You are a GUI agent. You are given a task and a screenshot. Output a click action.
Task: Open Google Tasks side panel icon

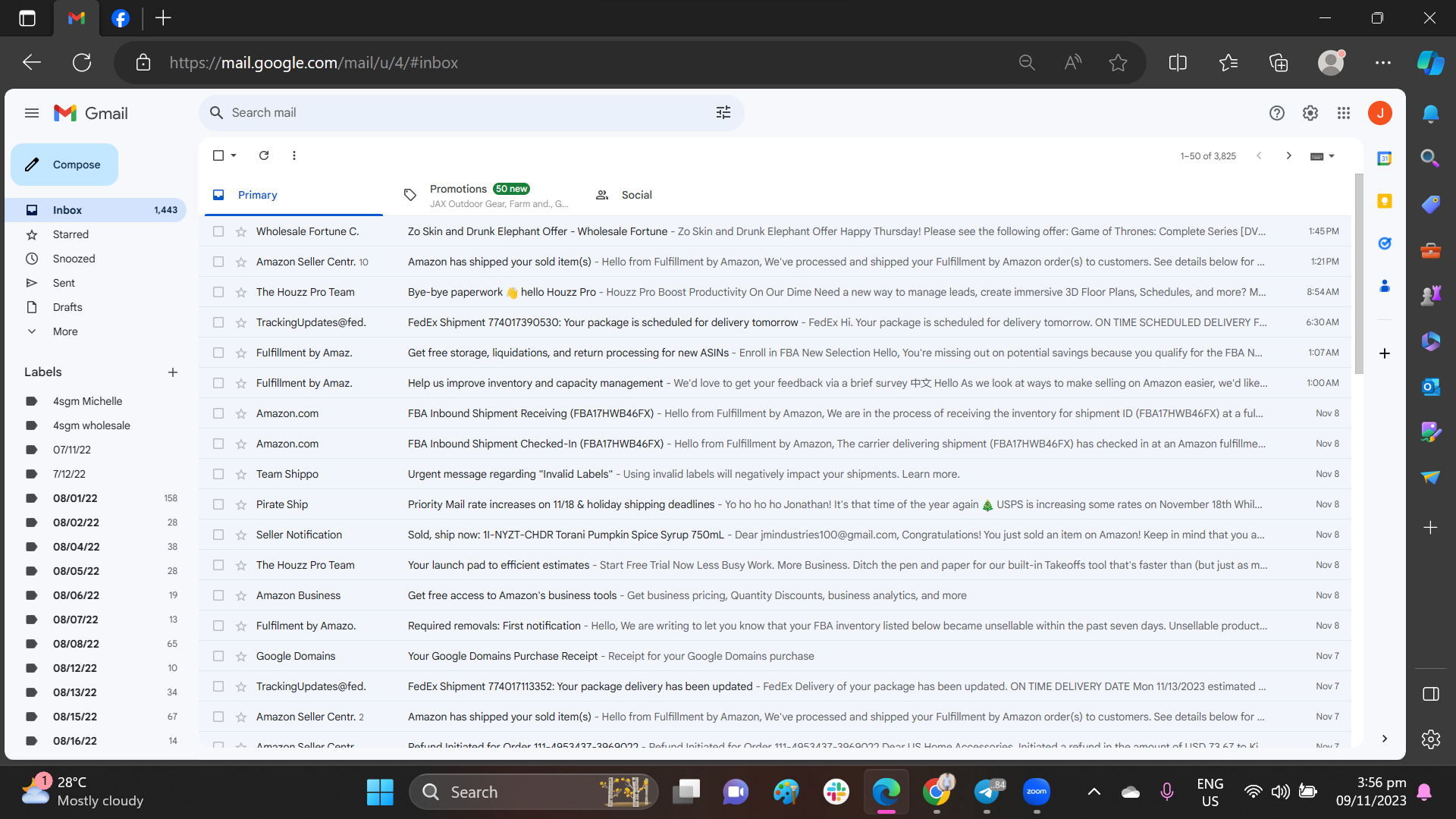click(x=1384, y=243)
